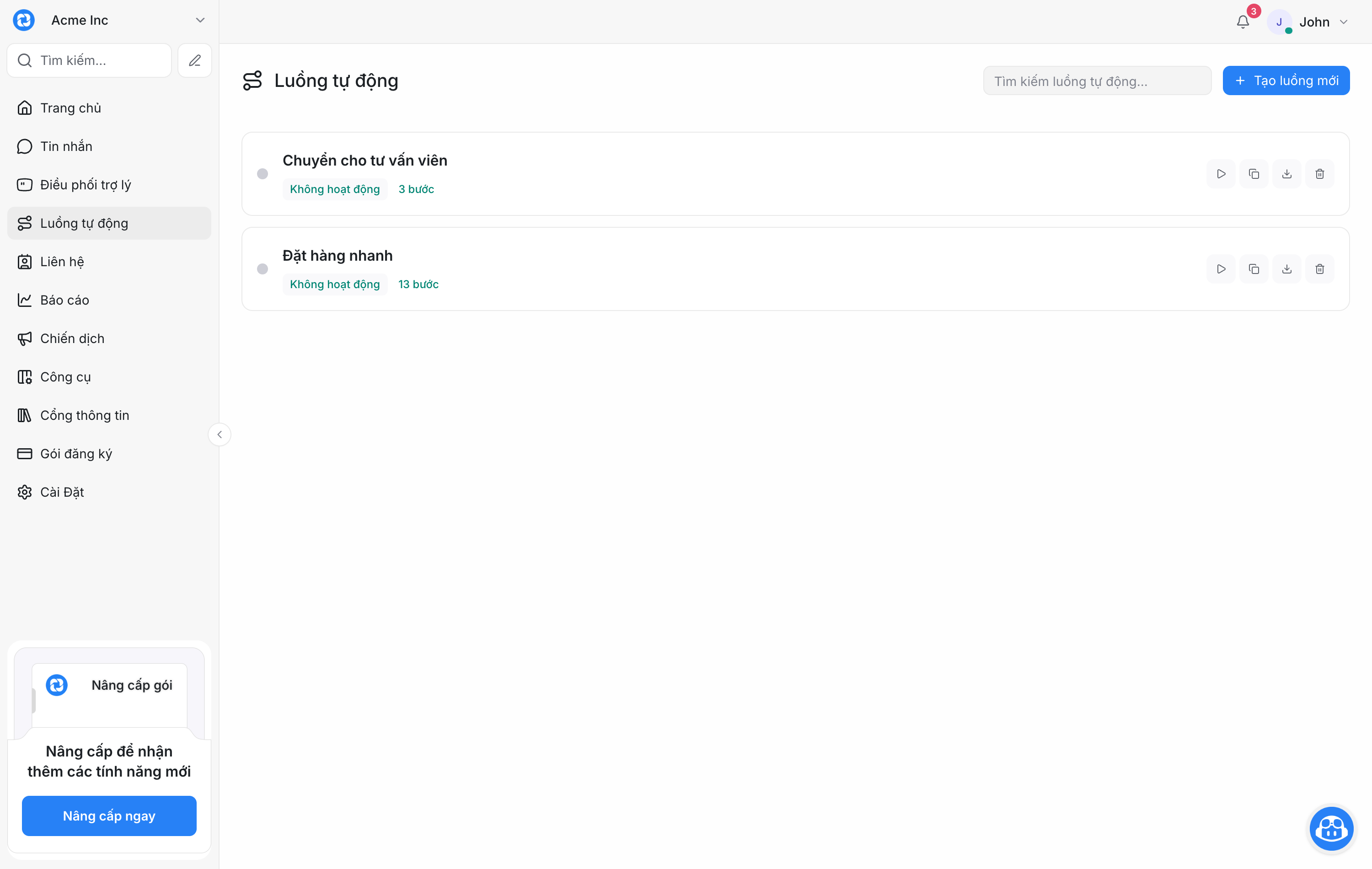Open Cài Đặt settings
This screenshot has width=1372, height=869.
click(x=109, y=492)
